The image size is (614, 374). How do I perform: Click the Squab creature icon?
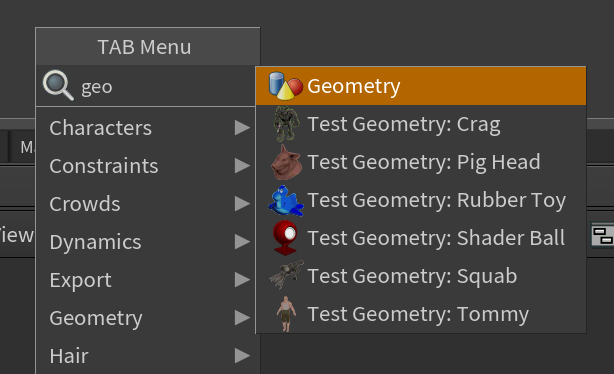[287, 275]
